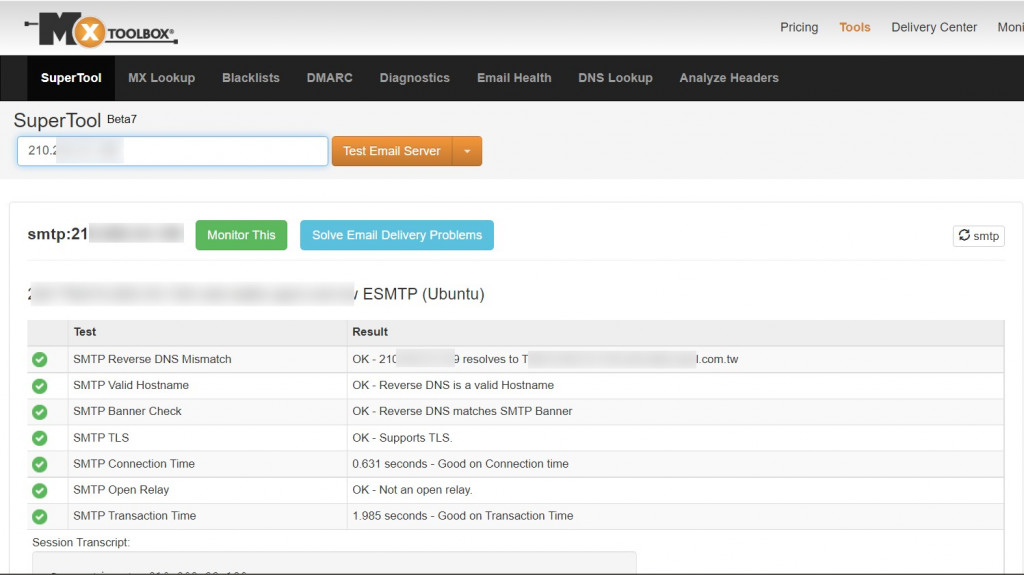1024x575 pixels.
Task: Click green check icon for SMTP Valid Hostname
Action: pos(40,386)
